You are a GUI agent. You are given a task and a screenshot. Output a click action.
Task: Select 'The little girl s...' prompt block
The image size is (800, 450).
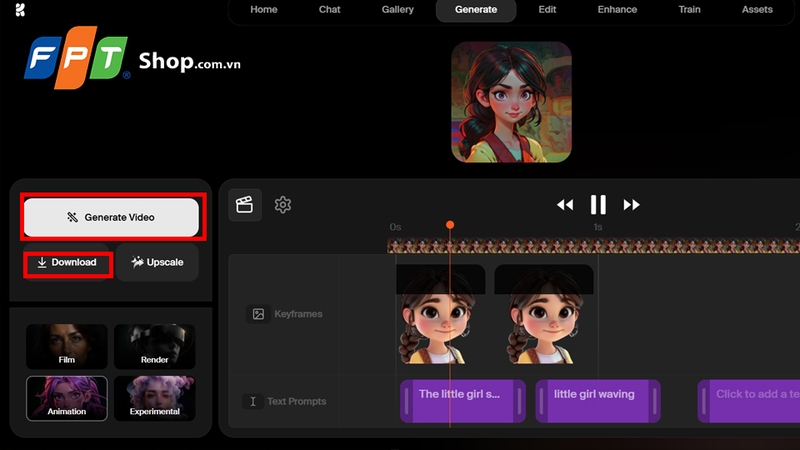(x=463, y=401)
